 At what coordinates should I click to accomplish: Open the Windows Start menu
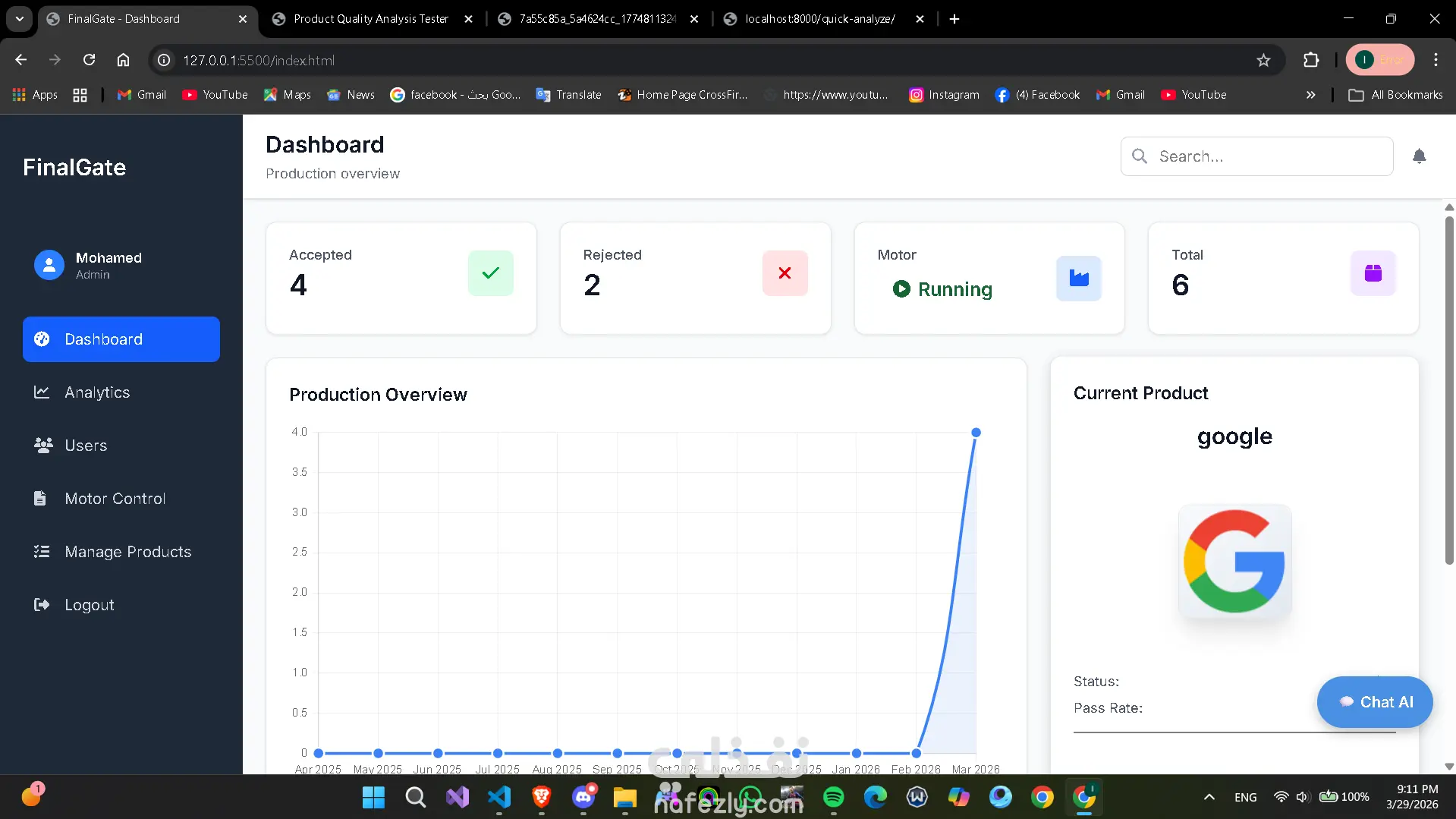coord(373,797)
